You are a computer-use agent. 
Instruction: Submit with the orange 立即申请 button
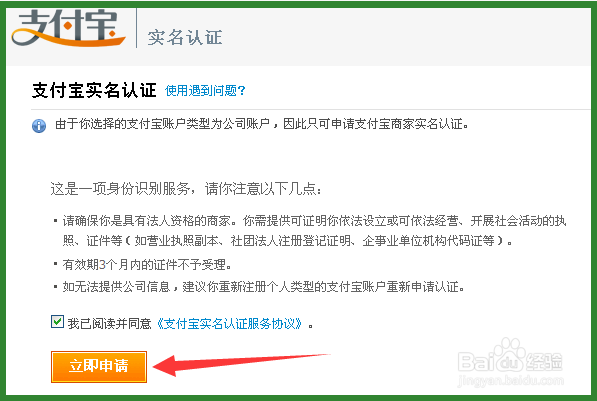point(99,366)
